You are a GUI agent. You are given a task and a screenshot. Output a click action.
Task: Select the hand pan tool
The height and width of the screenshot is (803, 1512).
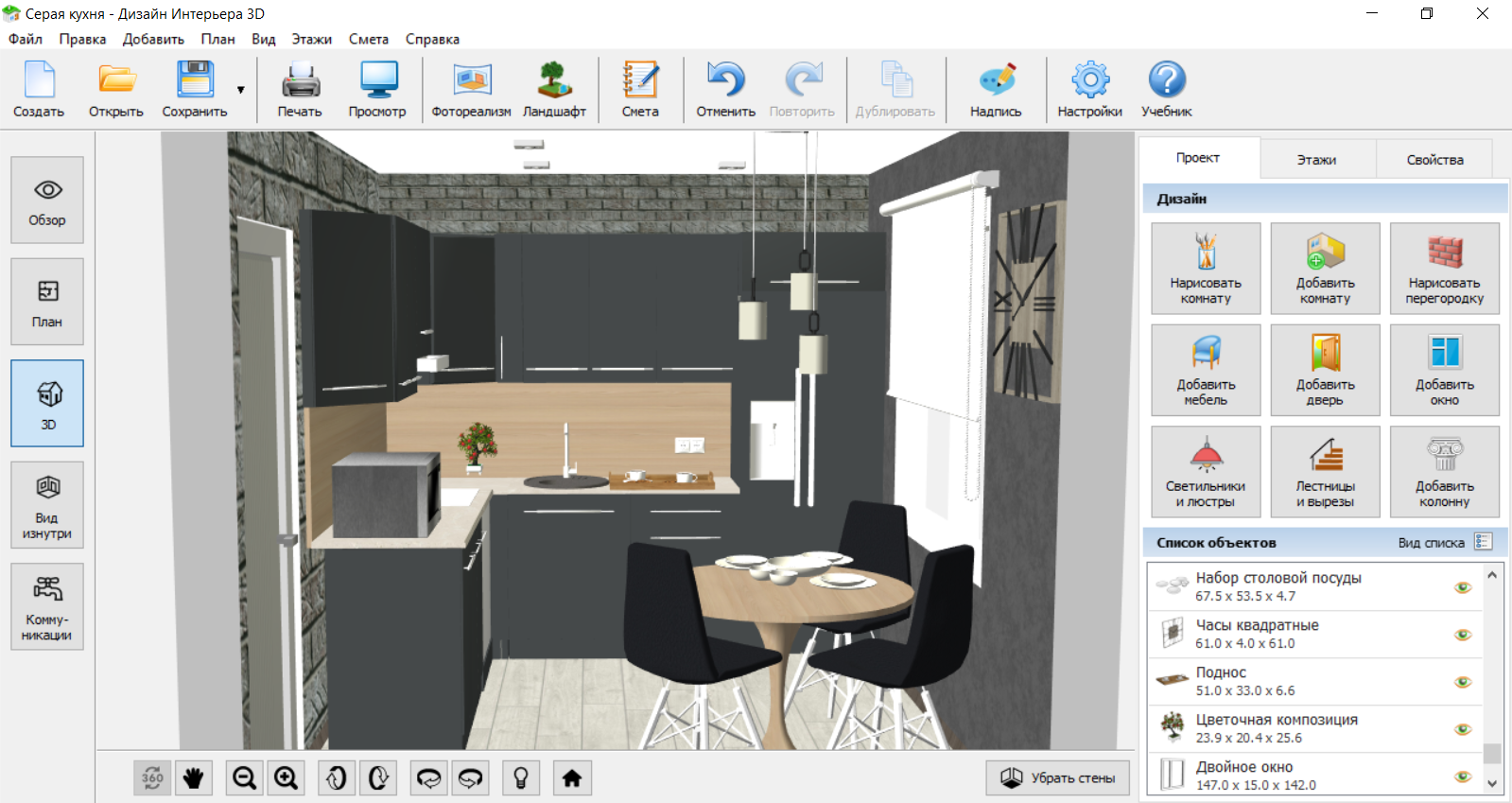[193, 777]
